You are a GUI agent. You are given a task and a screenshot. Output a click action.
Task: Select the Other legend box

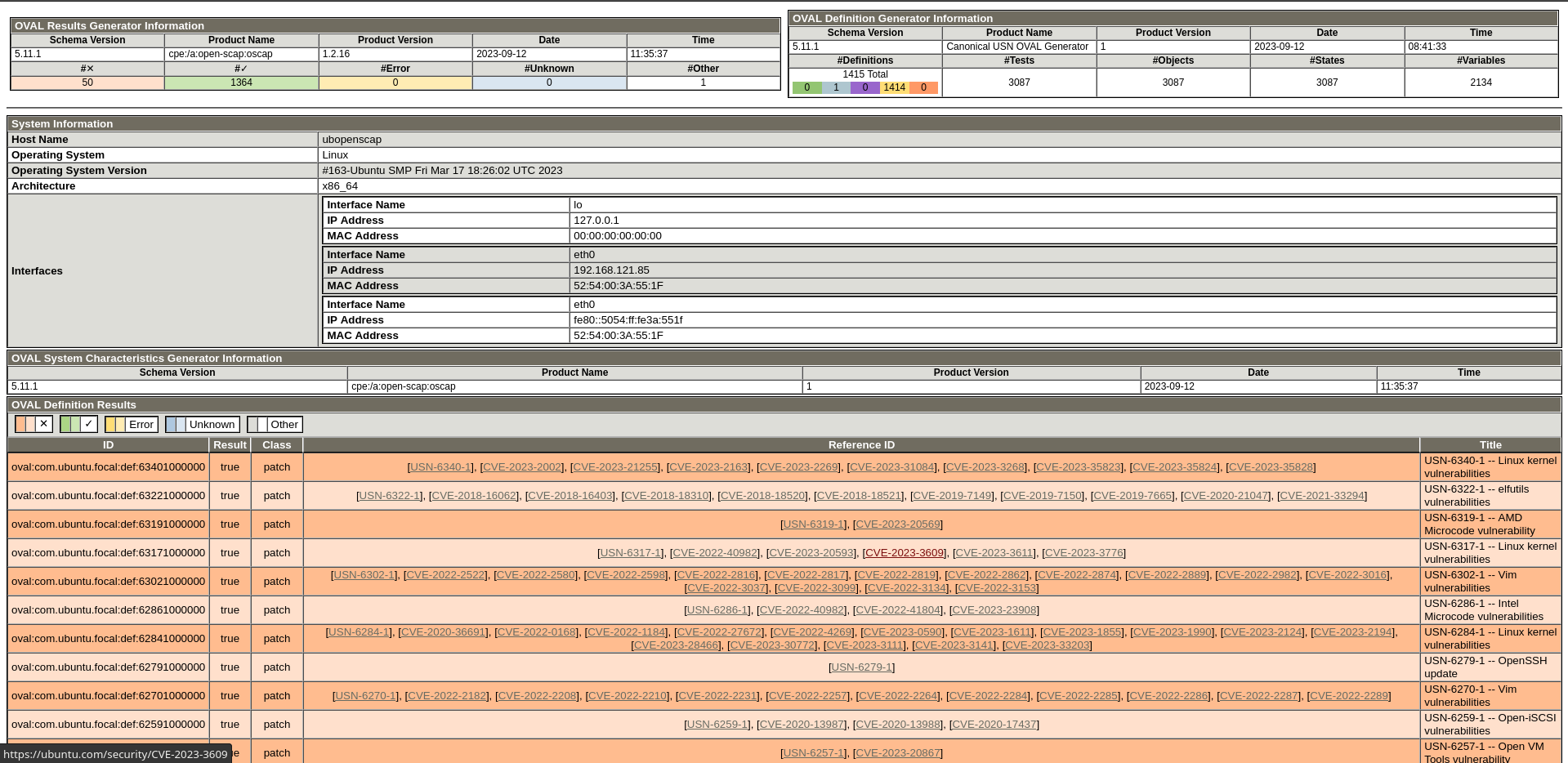[x=275, y=424]
